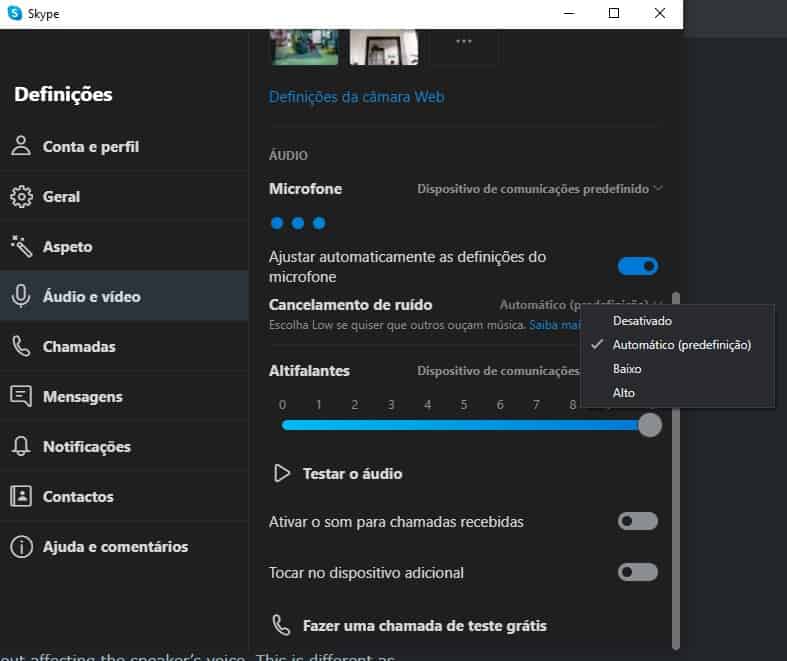This screenshot has width=787, height=661.
Task: Click the Cancelamento de ruído label
Action: (350, 305)
